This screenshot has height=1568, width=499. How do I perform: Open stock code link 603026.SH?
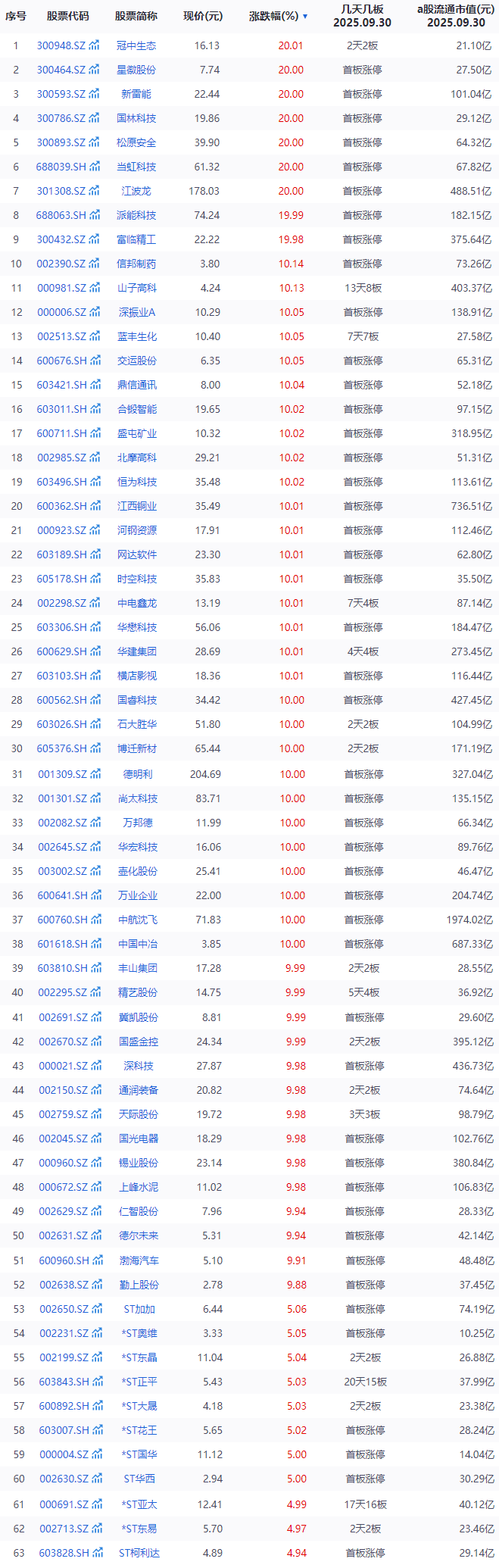62,724
